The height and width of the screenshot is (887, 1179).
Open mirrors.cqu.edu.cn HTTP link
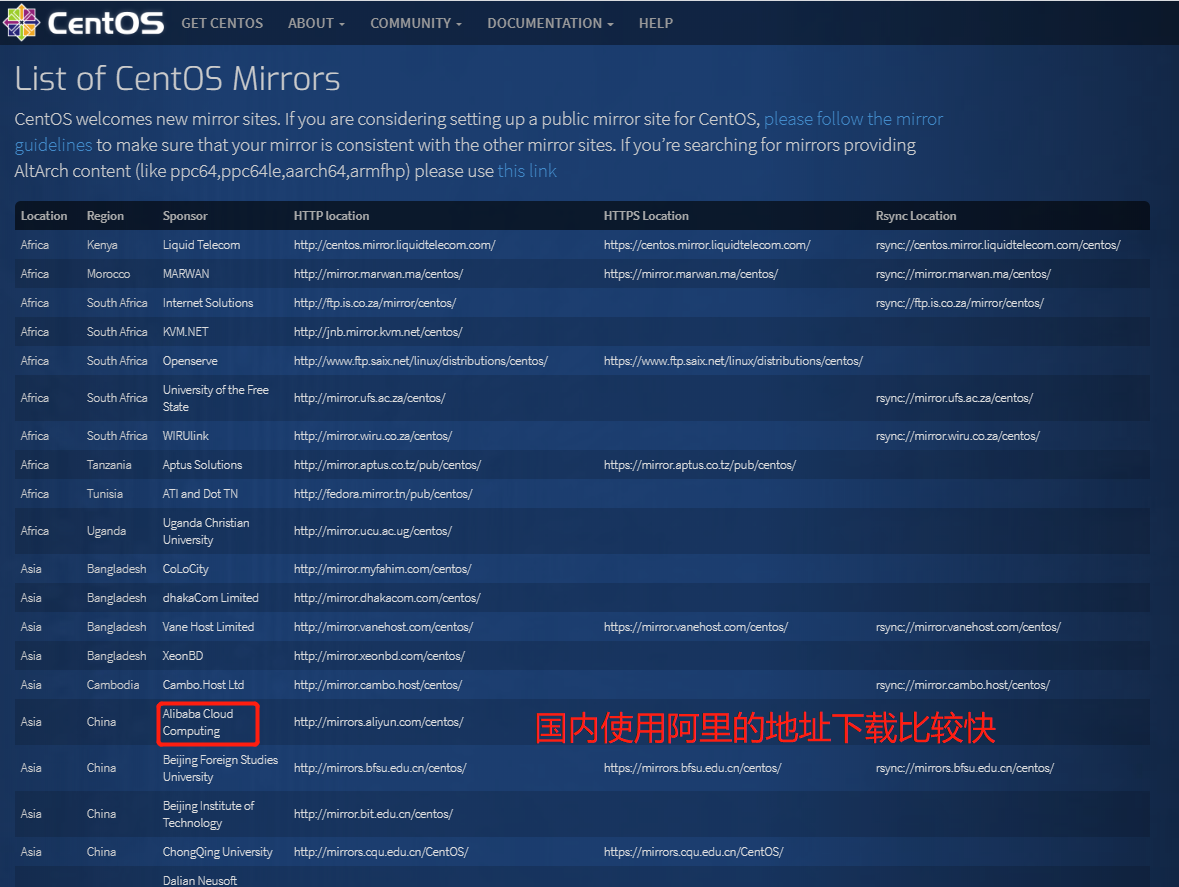380,852
